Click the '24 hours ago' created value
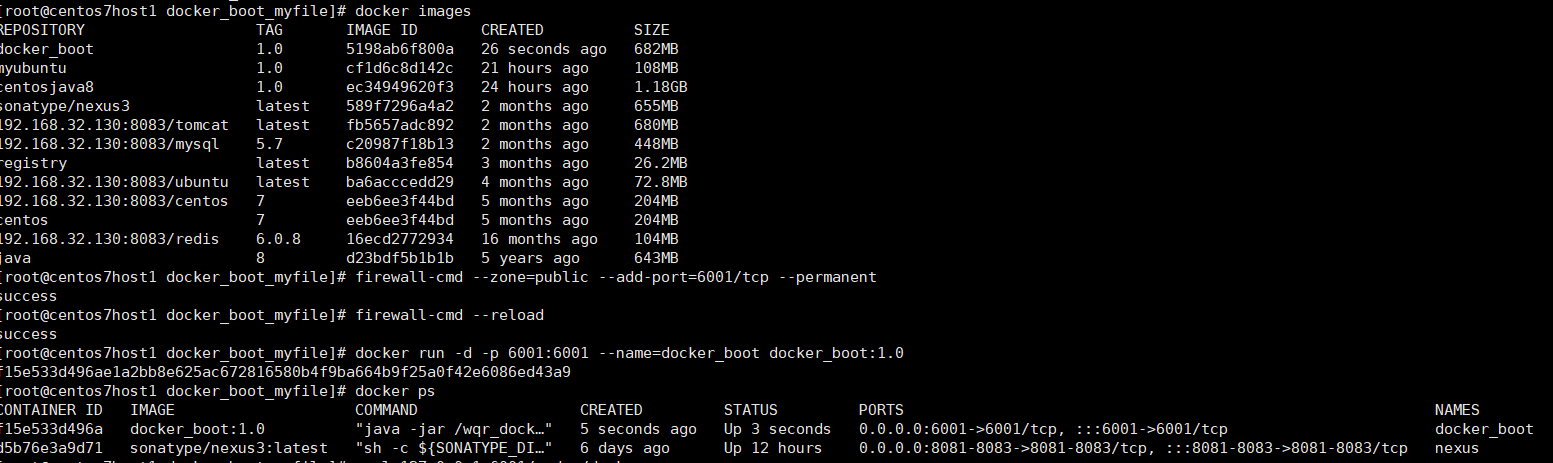Screen dimensions: 1553x463 click(x=535, y=87)
